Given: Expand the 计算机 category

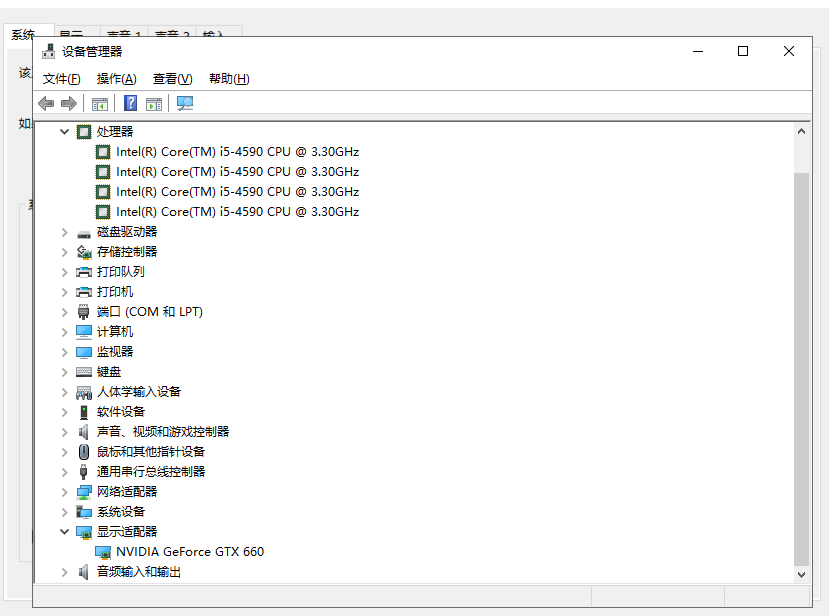Looking at the screenshot, I should (x=65, y=332).
